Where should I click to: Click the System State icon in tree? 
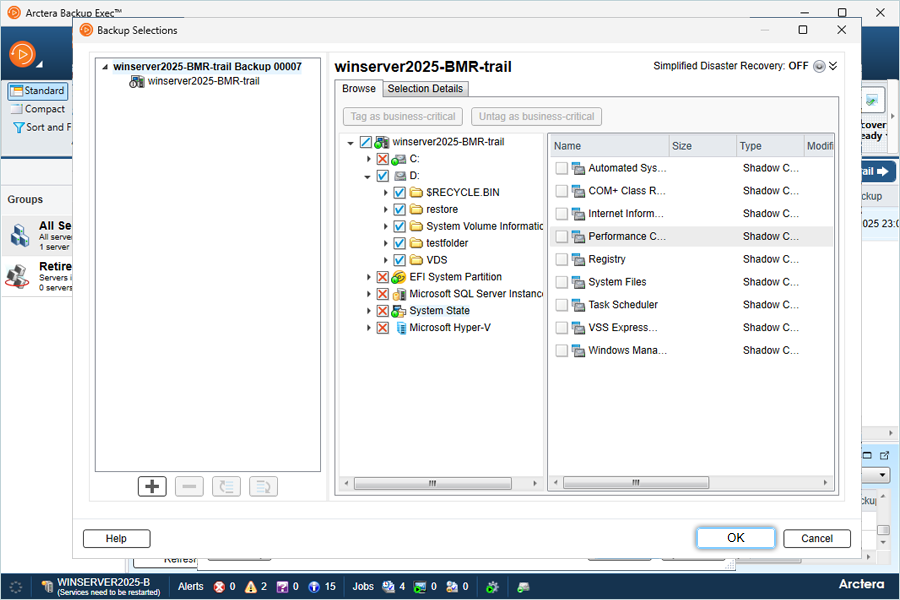399,311
